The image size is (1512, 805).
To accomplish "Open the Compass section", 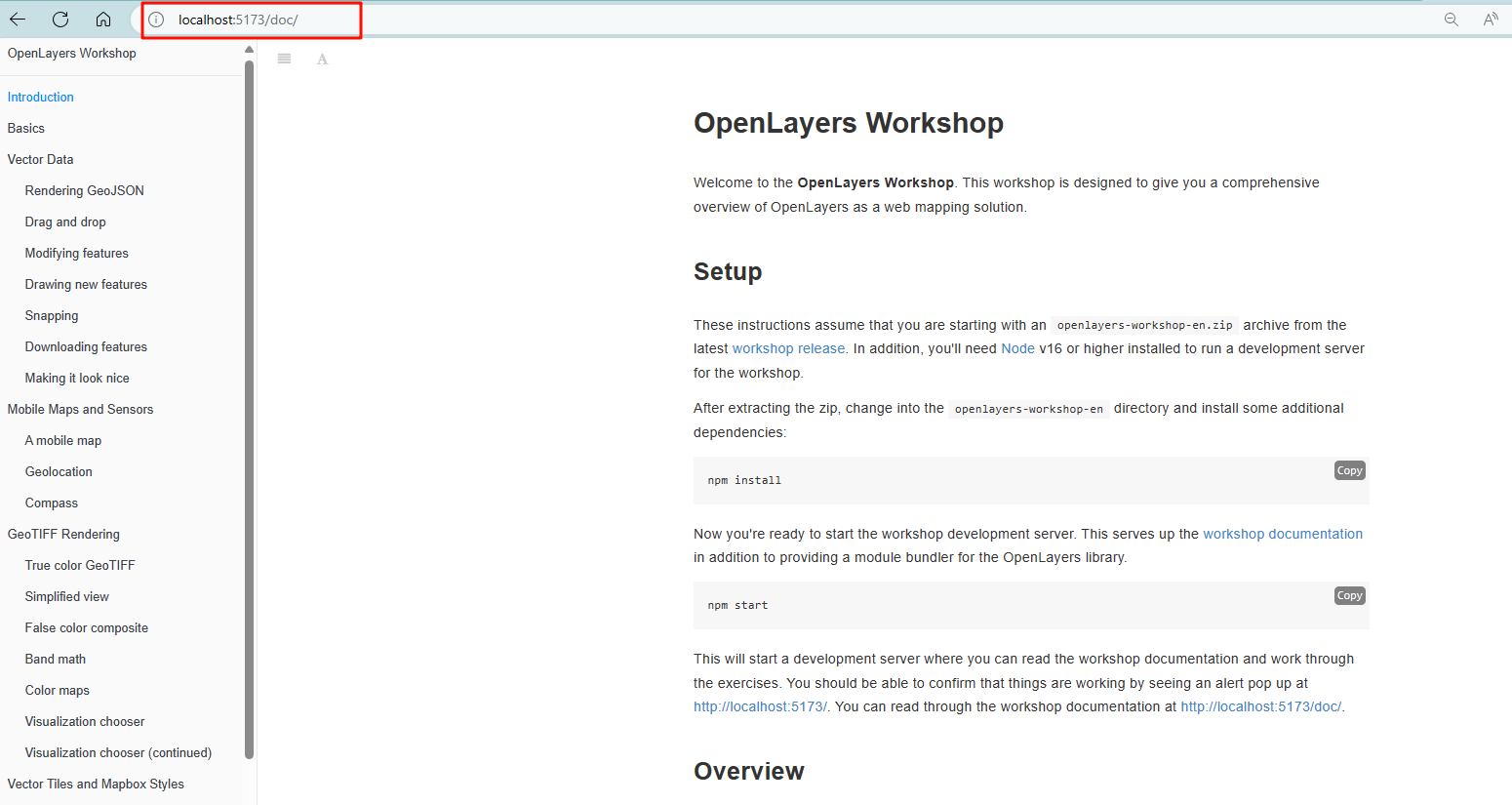I will [52, 503].
